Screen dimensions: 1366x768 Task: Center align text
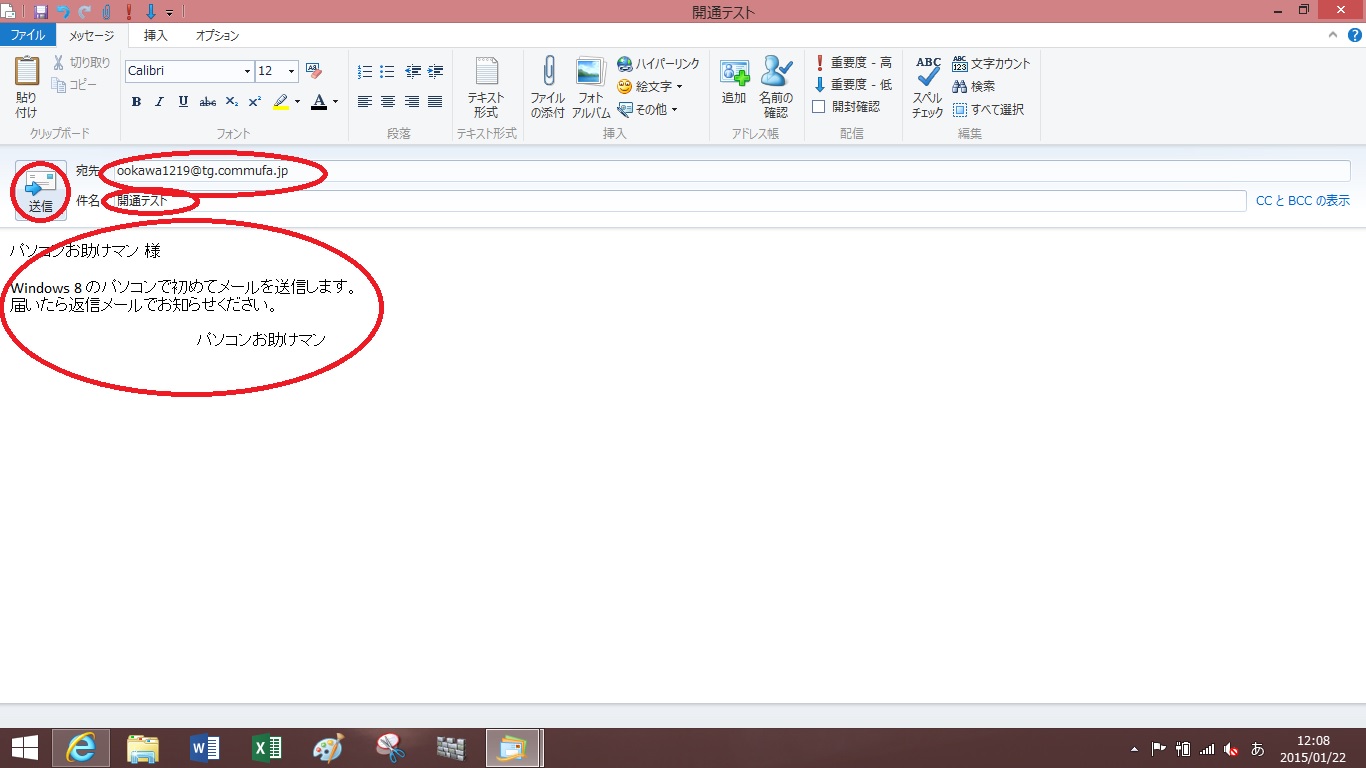[x=387, y=101]
